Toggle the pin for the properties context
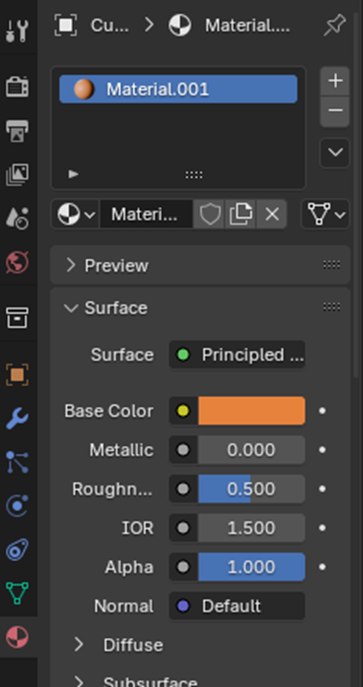 pyautogui.click(x=335, y=25)
